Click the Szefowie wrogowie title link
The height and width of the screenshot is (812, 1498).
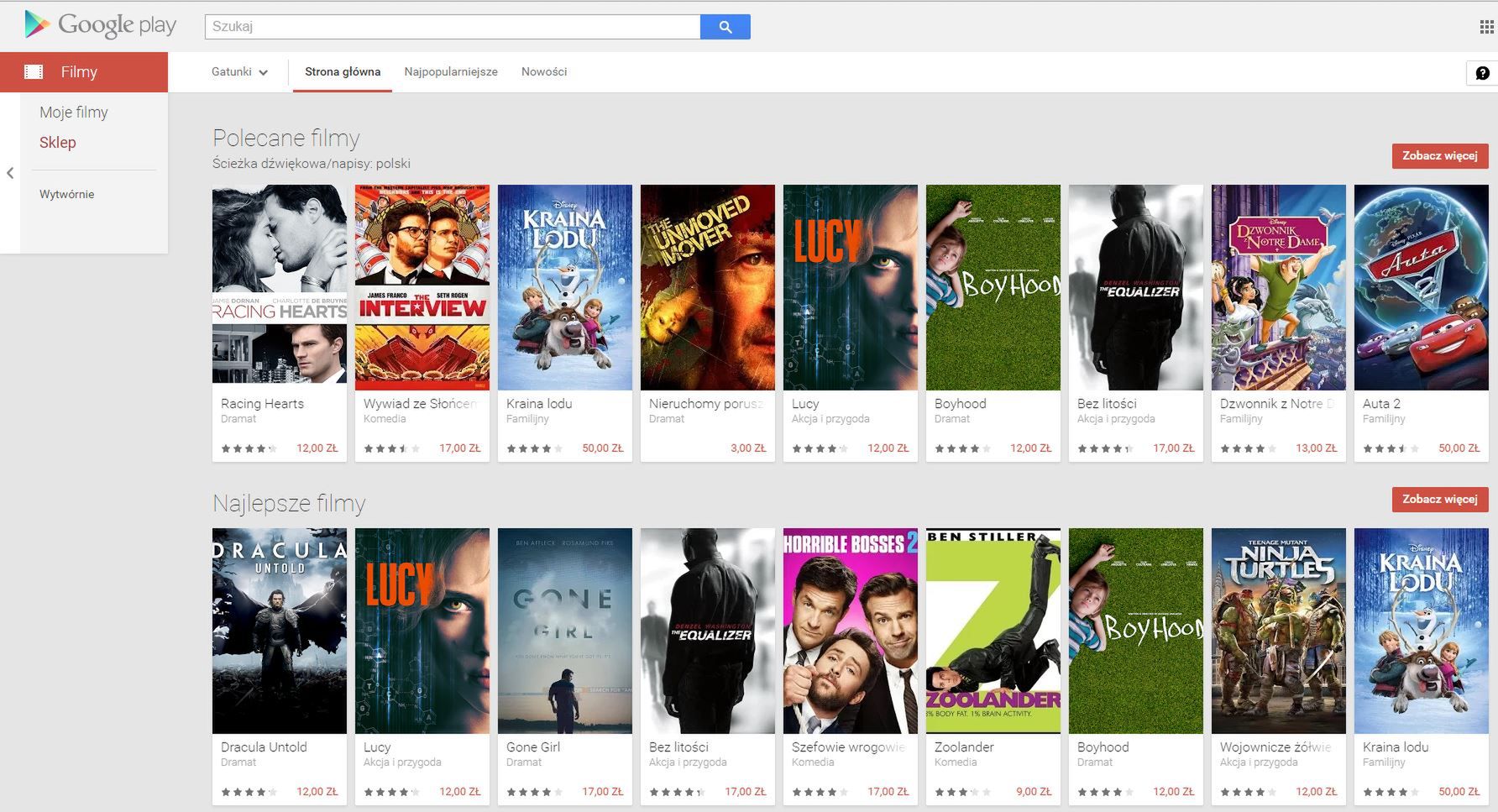pos(848,747)
